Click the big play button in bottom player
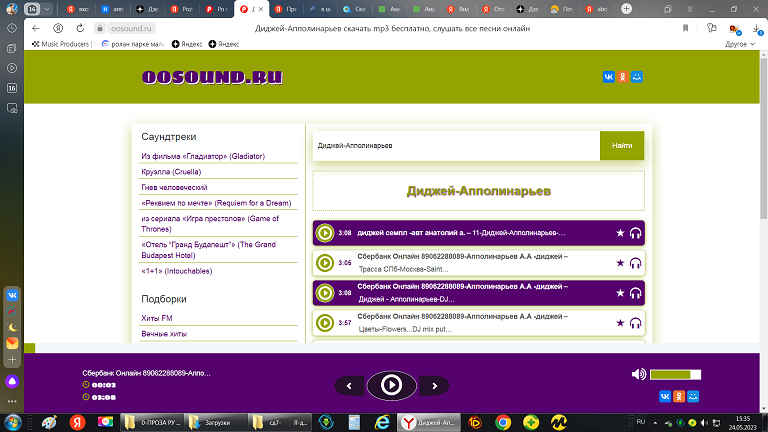The width and height of the screenshot is (768, 432). pyautogui.click(x=391, y=385)
